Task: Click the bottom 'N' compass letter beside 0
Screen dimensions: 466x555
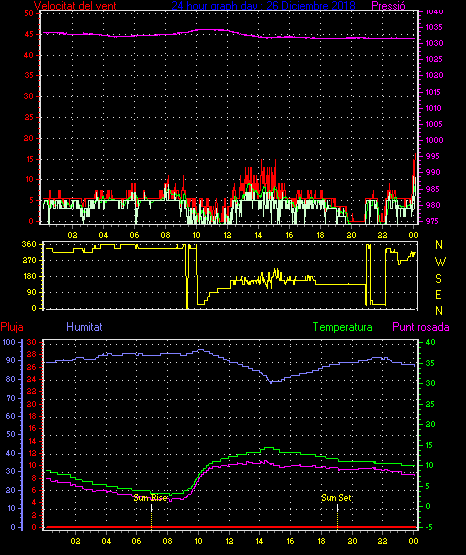Action: coord(439,311)
